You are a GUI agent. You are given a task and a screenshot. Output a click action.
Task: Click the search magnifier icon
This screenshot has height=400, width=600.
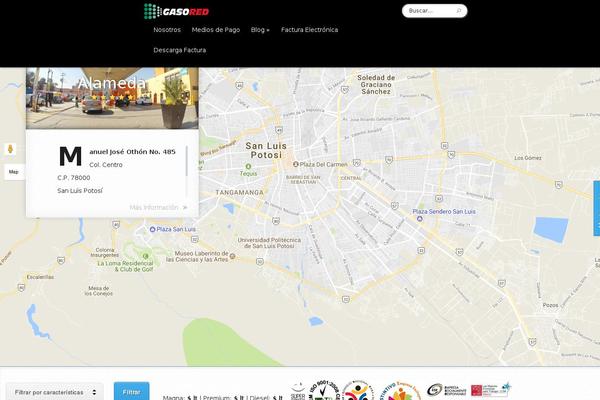pos(458,11)
